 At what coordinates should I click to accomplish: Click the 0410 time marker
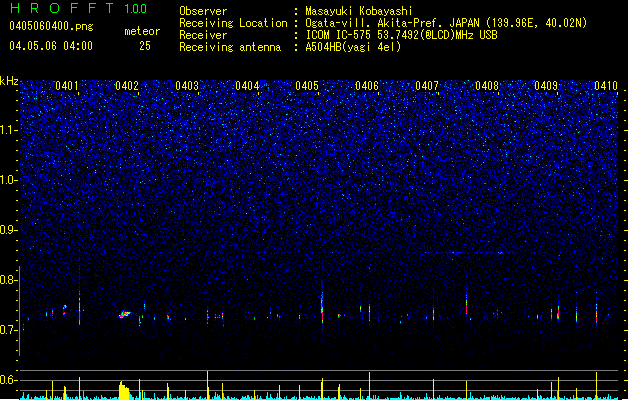click(x=606, y=86)
